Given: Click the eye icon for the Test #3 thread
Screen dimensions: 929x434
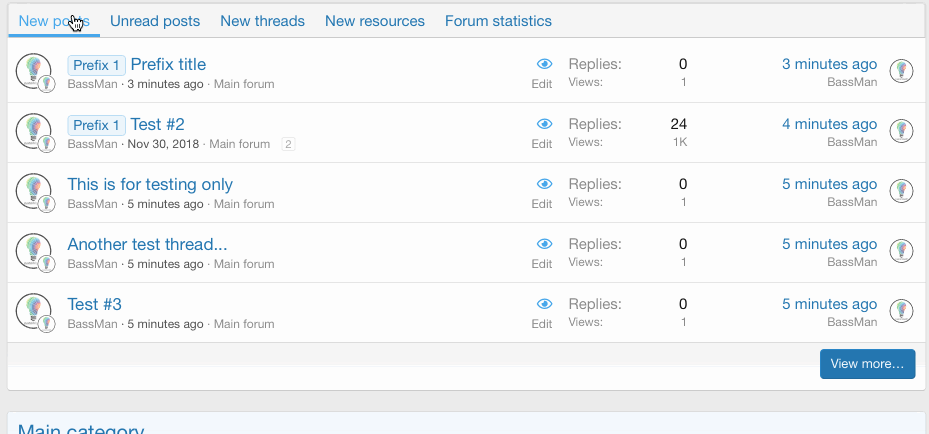Looking at the screenshot, I should click(x=544, y=304).
